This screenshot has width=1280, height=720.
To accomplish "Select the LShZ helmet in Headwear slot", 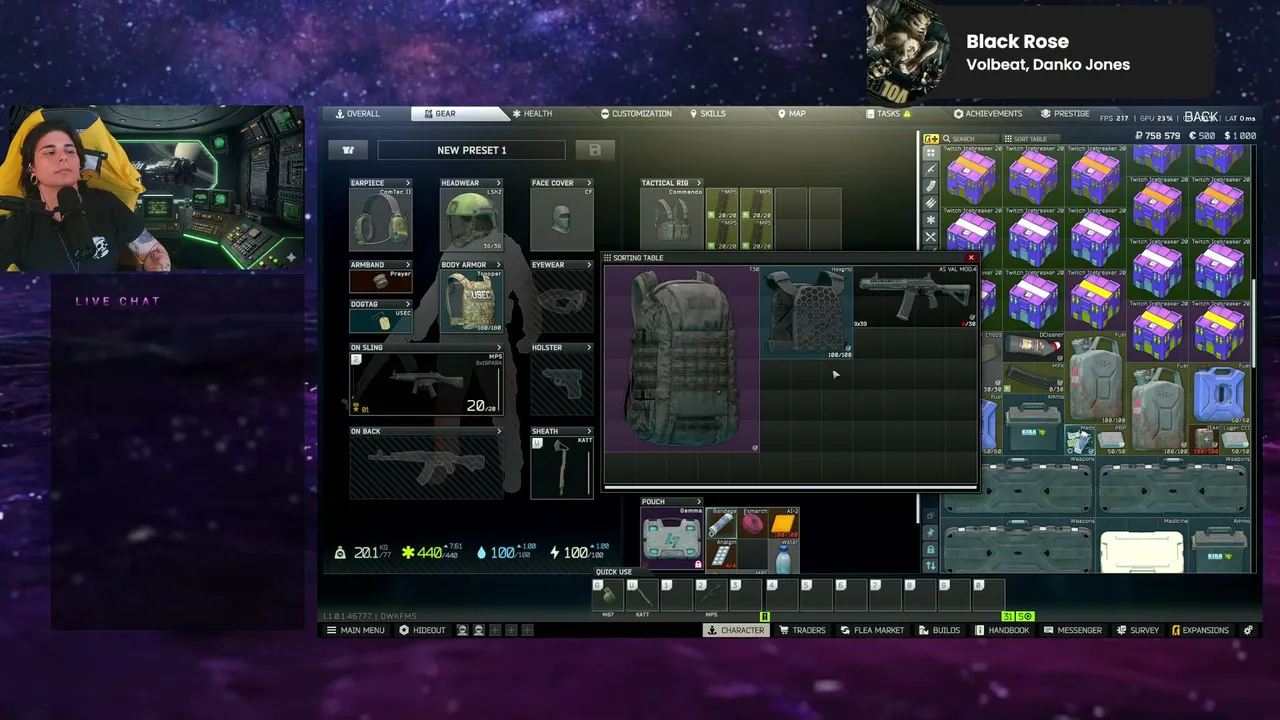I will [x=471, y=218].
